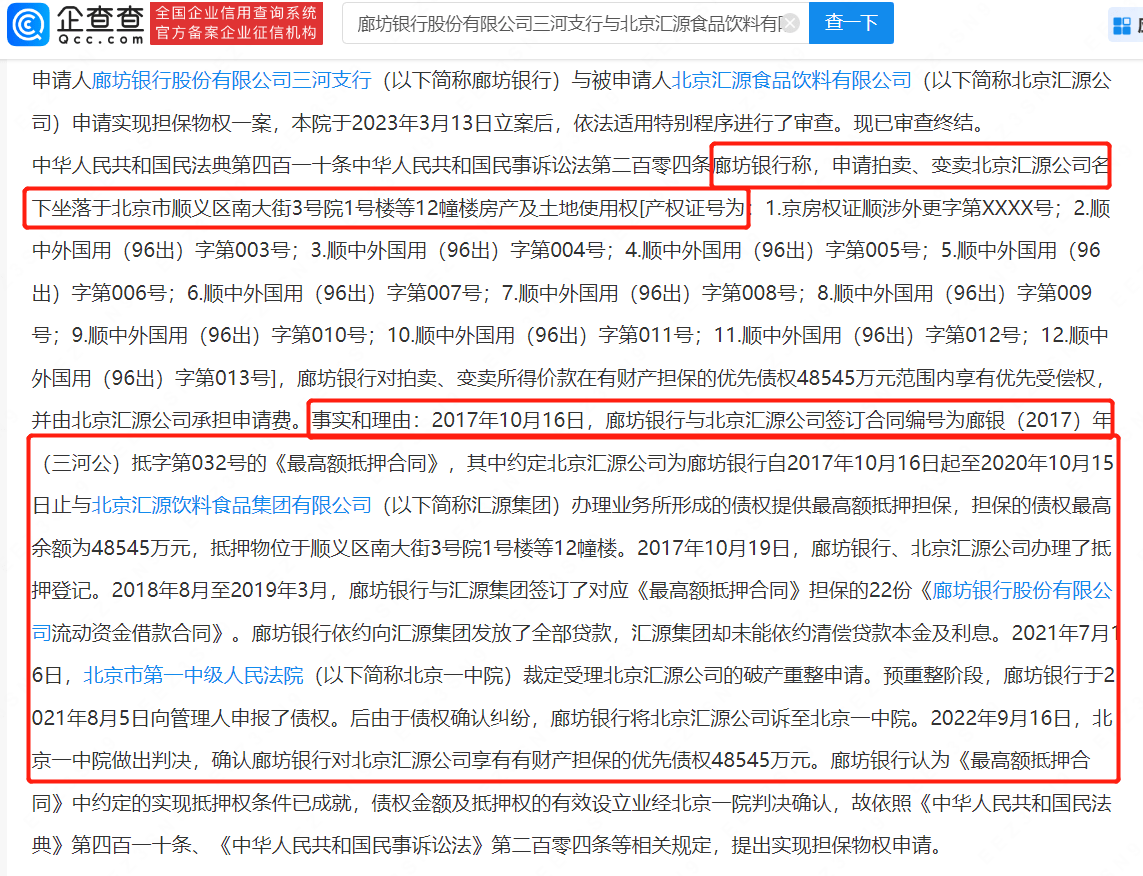This screenshot has height=876, width=1143.
Task: Click the text 《最高额抵押合同》 after 抵字第032号的
Action: pos(356,463)
